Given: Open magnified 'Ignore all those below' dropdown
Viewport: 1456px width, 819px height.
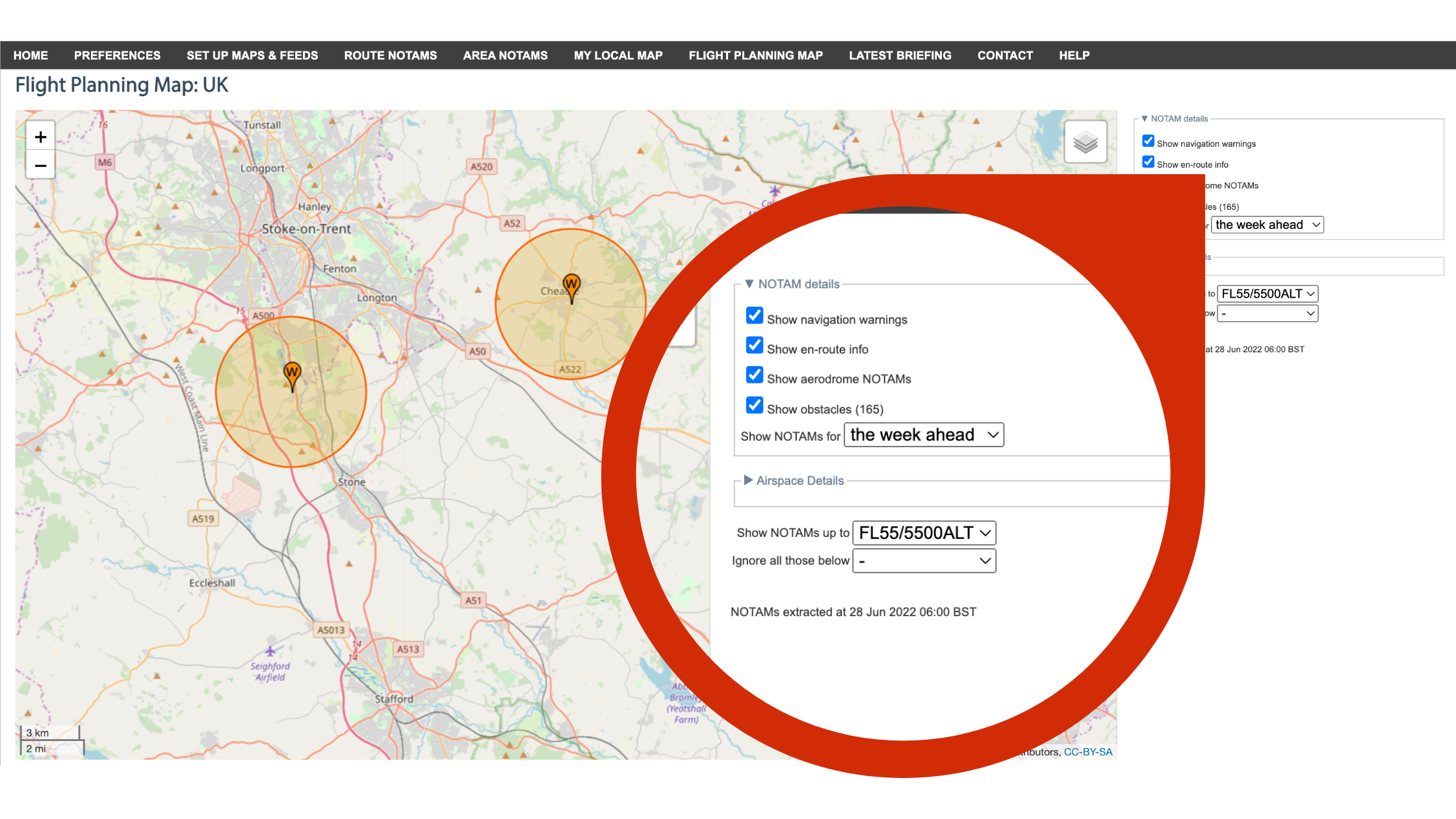Looking at the screenshot, I should coord(924,561).
